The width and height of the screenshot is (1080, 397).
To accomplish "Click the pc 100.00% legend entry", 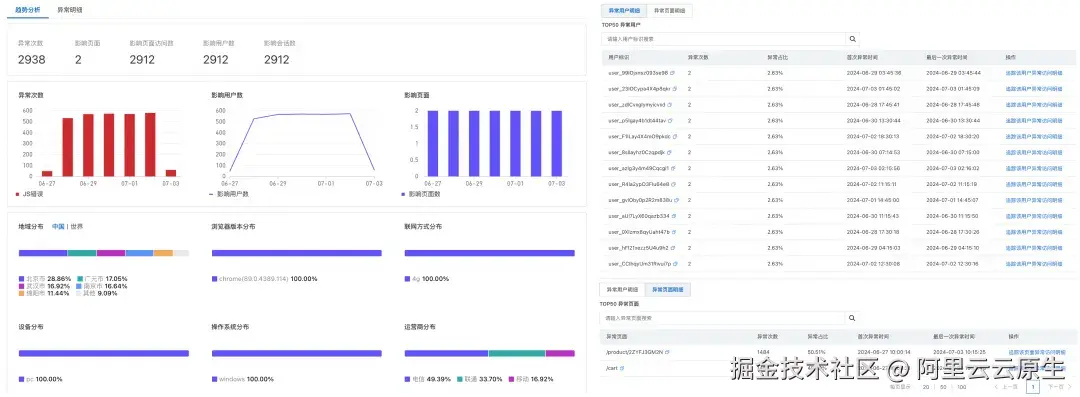I will point(41,379).
